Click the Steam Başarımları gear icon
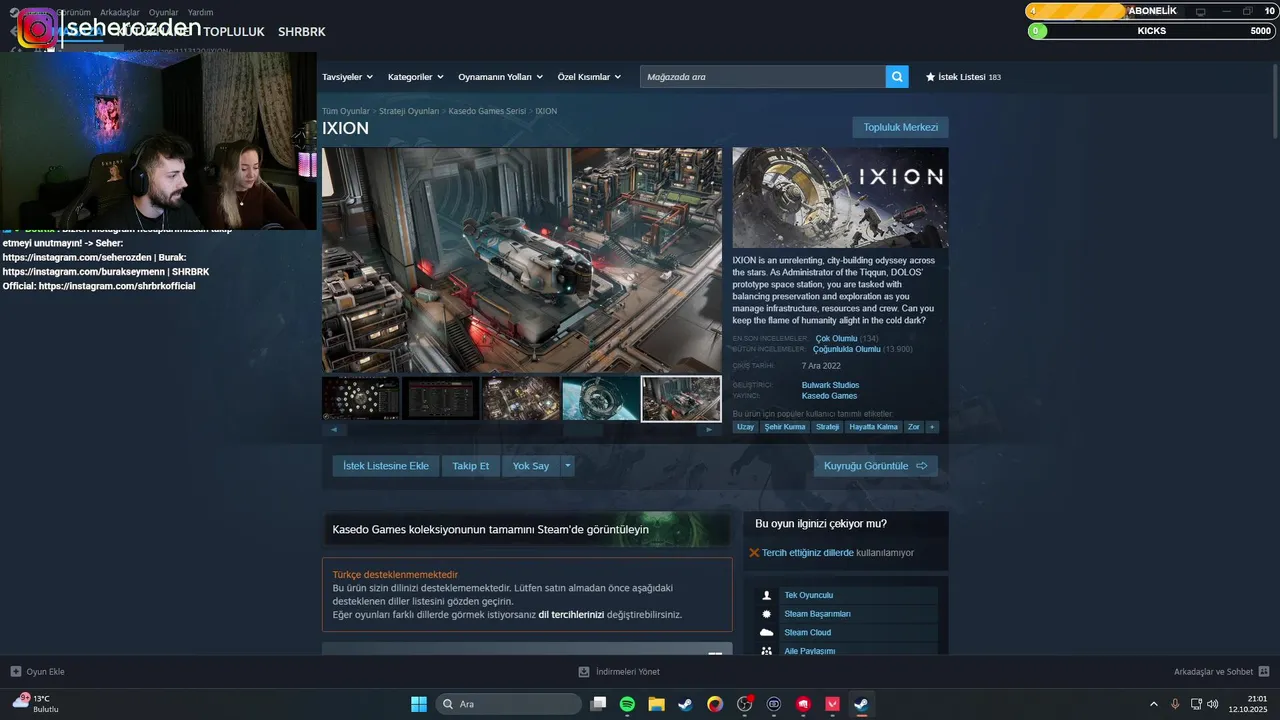 pyautogui.click(x=767, y=614)
